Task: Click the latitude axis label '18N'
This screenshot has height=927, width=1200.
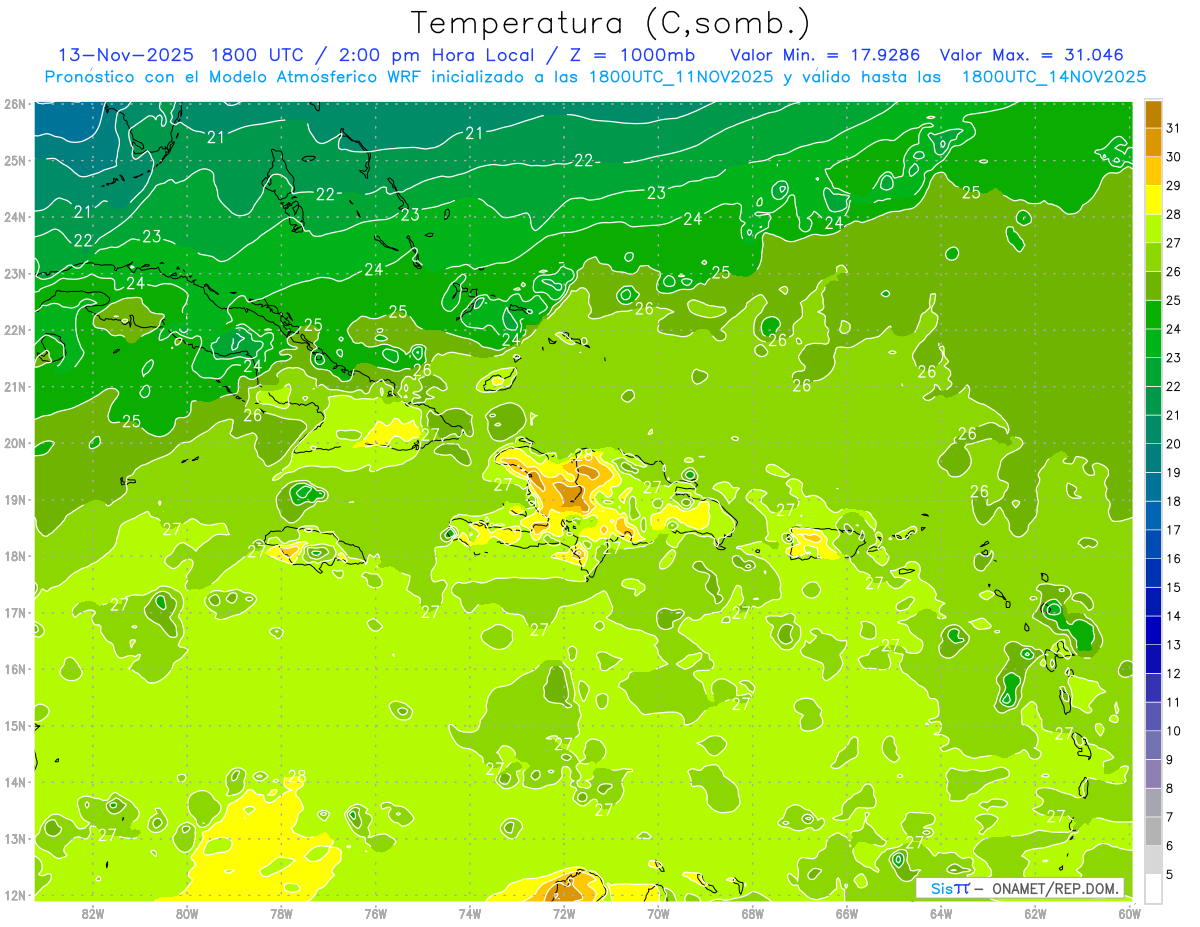Action: (x=14, y=556)
